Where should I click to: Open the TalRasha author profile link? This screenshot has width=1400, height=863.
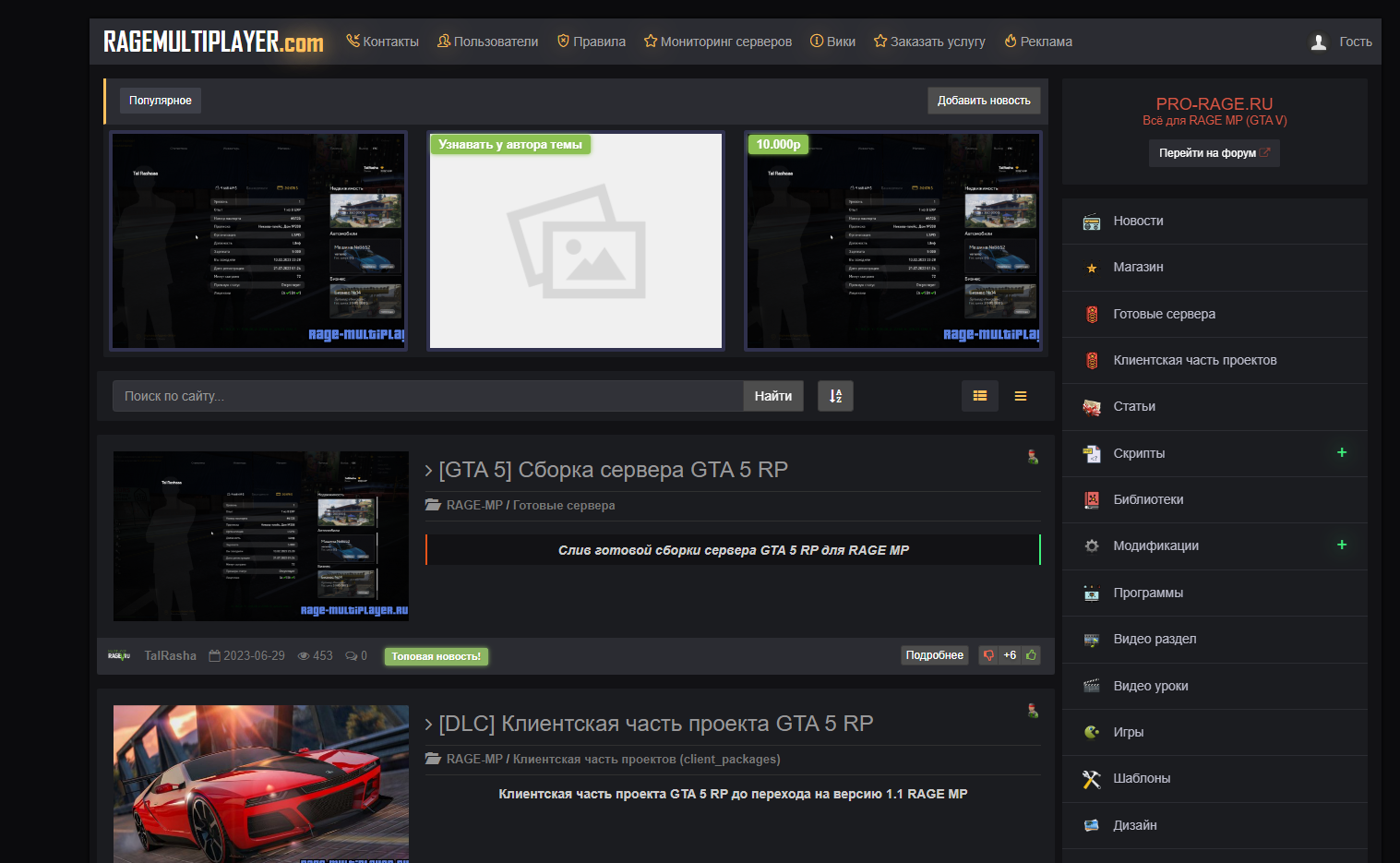pos(171,656)
